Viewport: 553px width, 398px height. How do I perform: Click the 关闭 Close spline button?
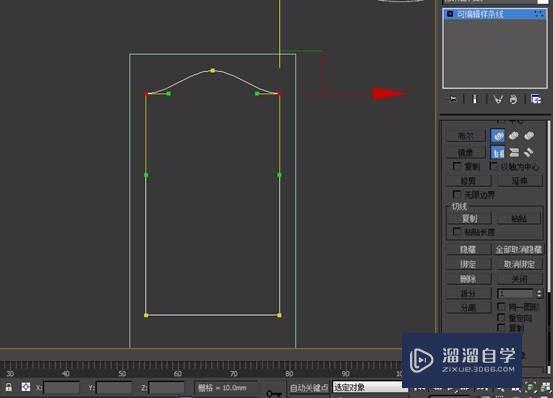click(519, 279)
